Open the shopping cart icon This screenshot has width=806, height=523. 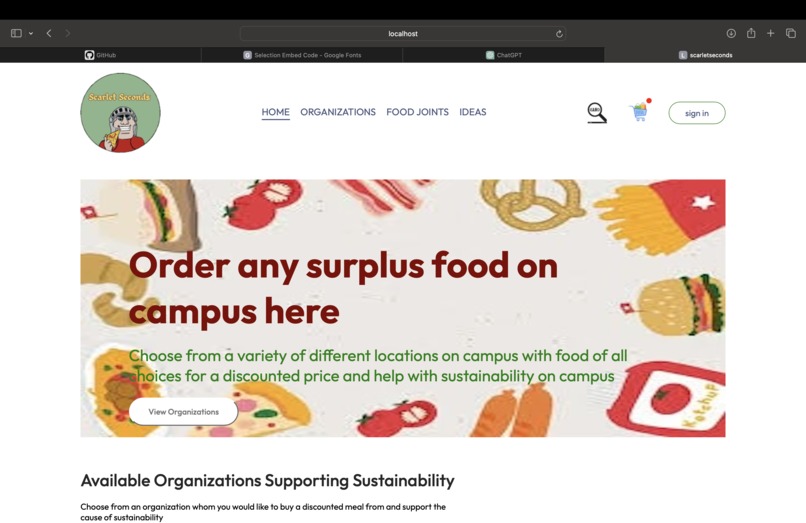[640, 111]
